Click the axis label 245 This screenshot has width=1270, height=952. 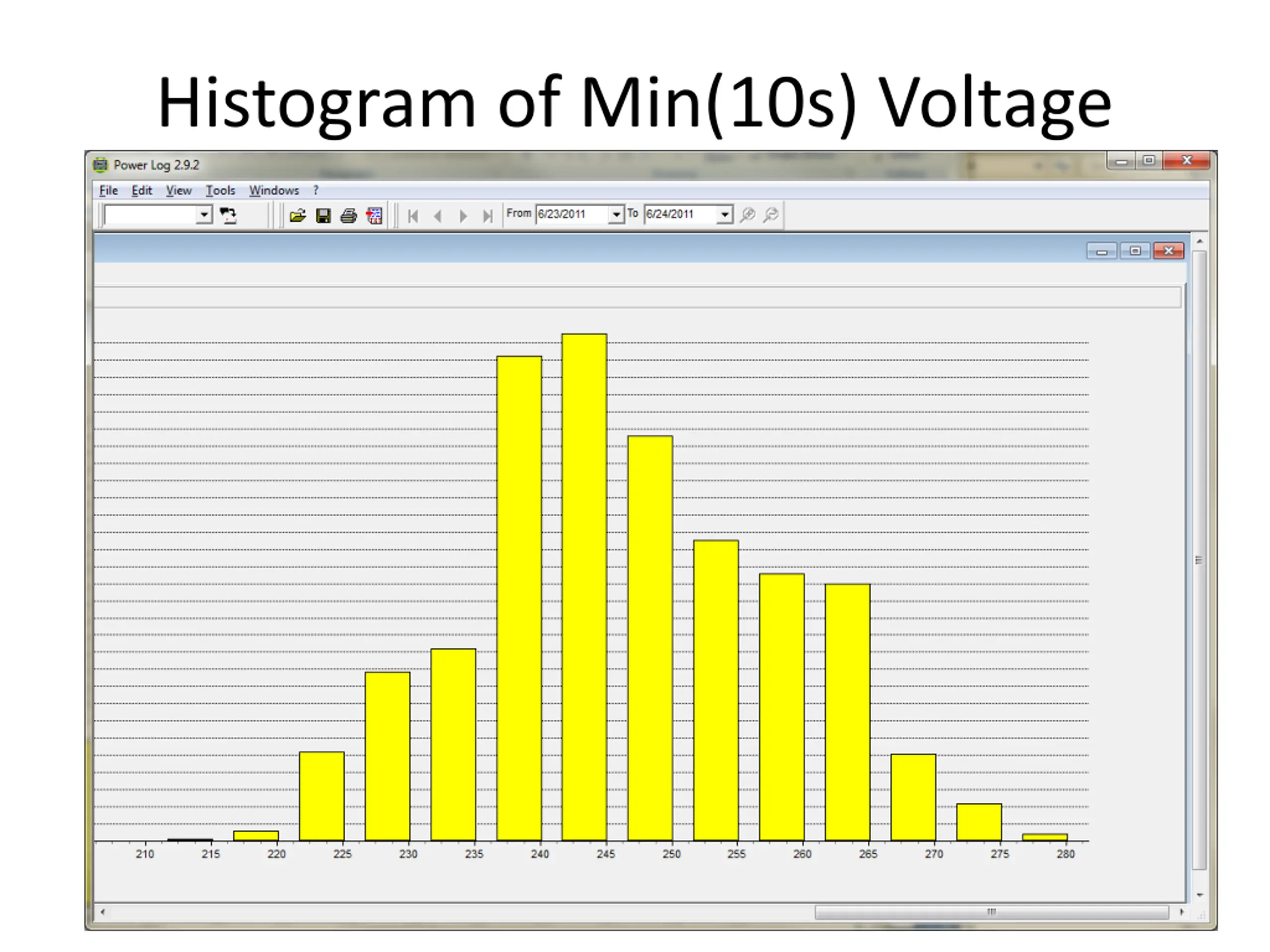605,854
